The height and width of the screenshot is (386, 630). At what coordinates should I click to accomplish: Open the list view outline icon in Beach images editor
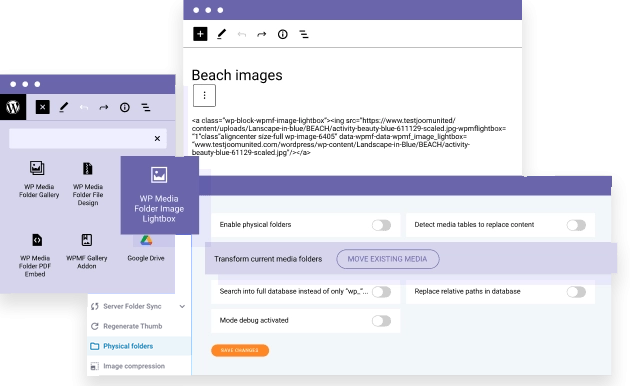304,35
